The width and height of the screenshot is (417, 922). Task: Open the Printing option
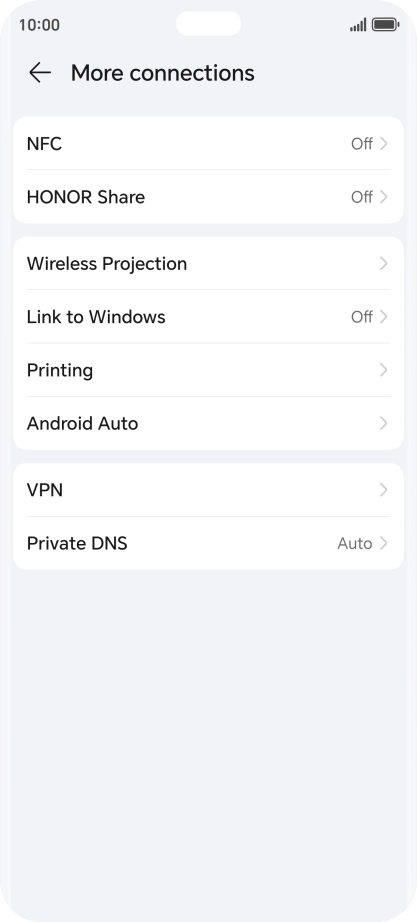(x=208, y=370)
